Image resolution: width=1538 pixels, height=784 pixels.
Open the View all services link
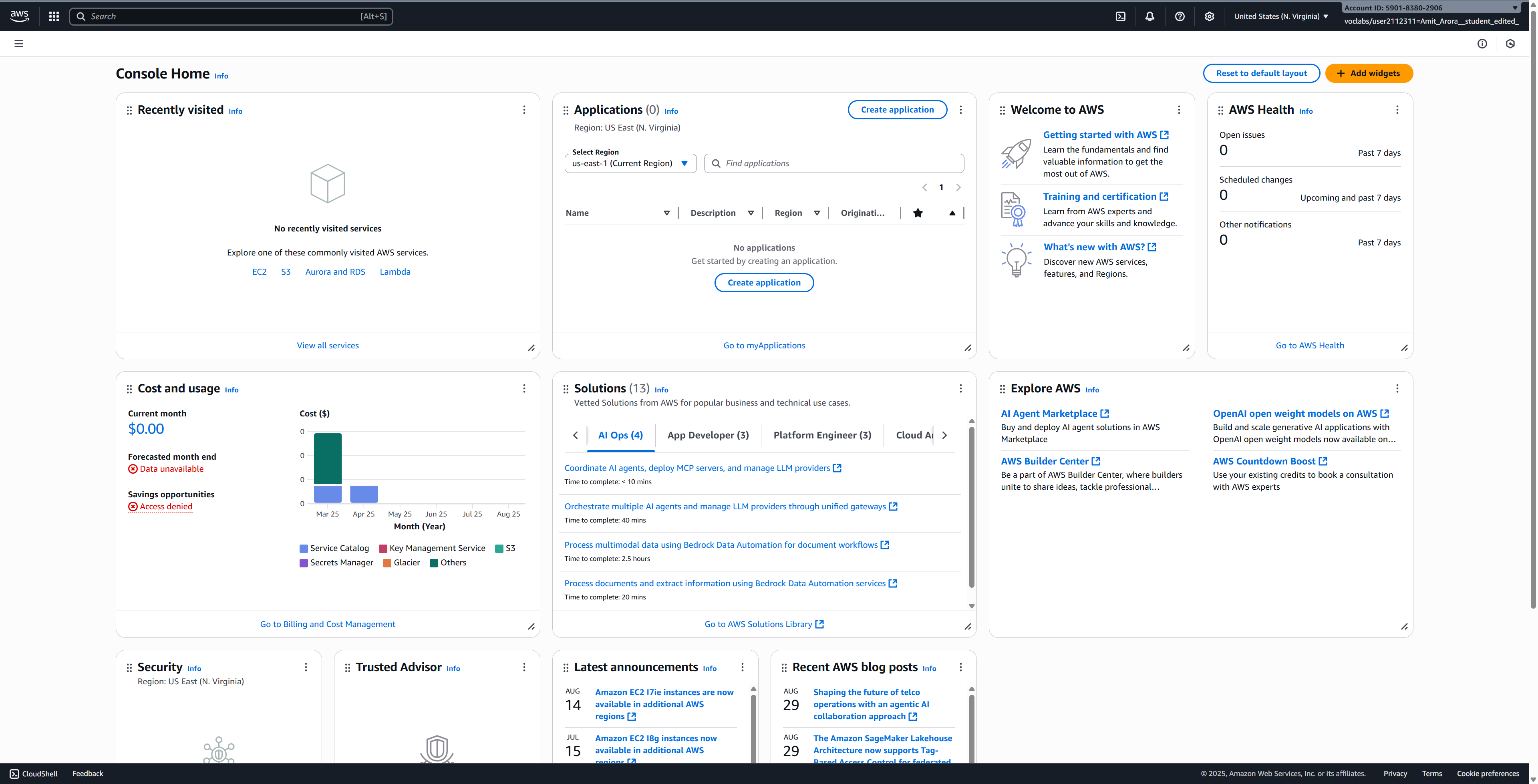[x=328, y=346]
